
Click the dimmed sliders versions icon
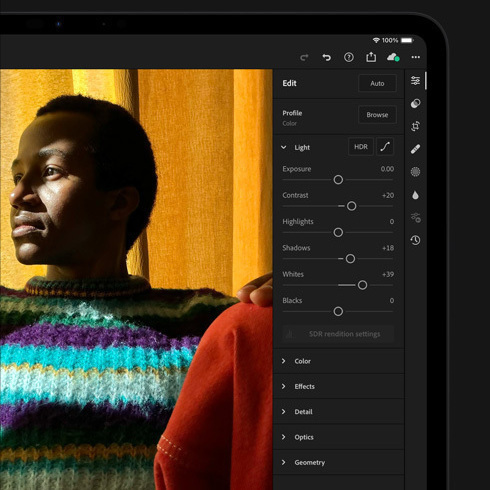(x=416, y=218)
